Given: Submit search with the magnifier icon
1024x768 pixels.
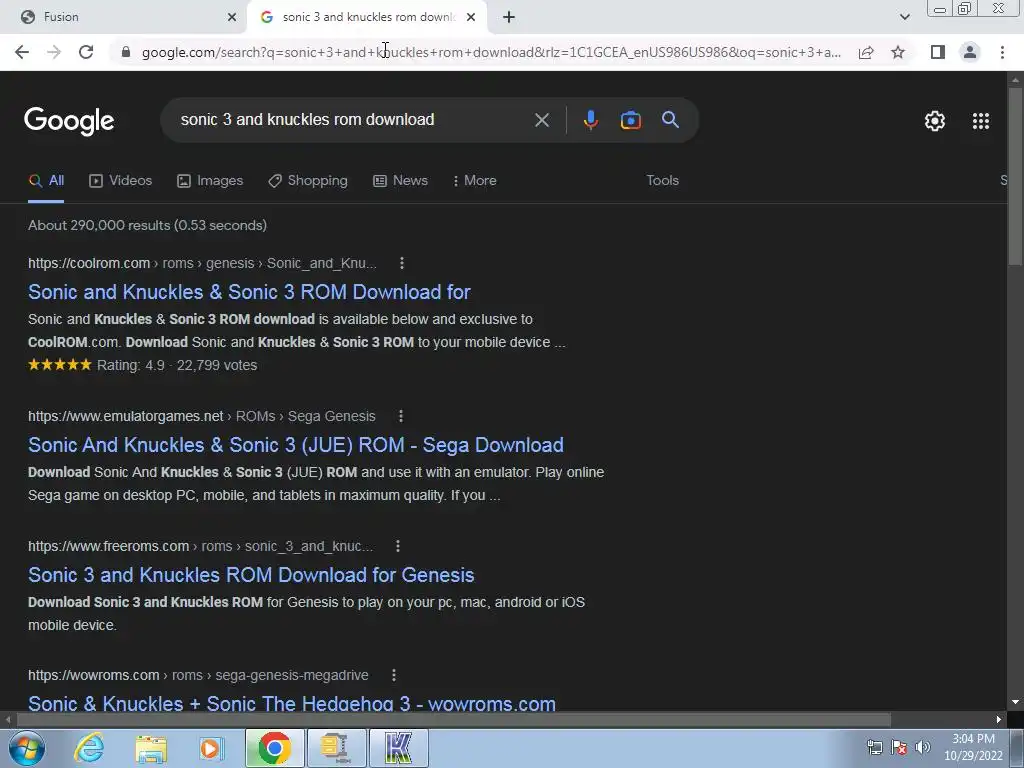Looking at the screenshot, I should click(x=670, y=120).
